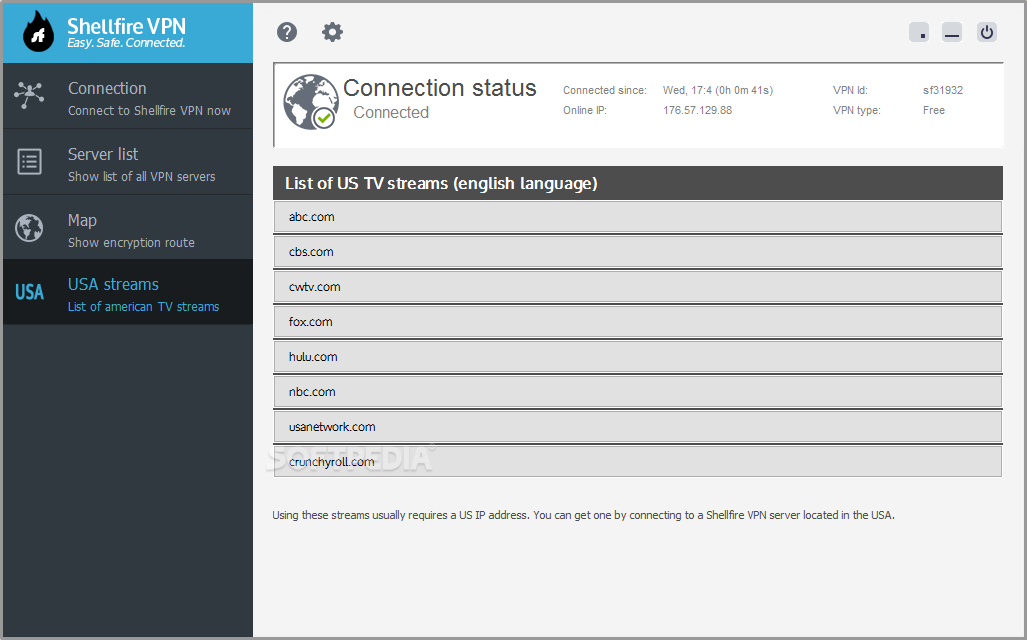Open the Connection menu item

click(x=128, y=96)
